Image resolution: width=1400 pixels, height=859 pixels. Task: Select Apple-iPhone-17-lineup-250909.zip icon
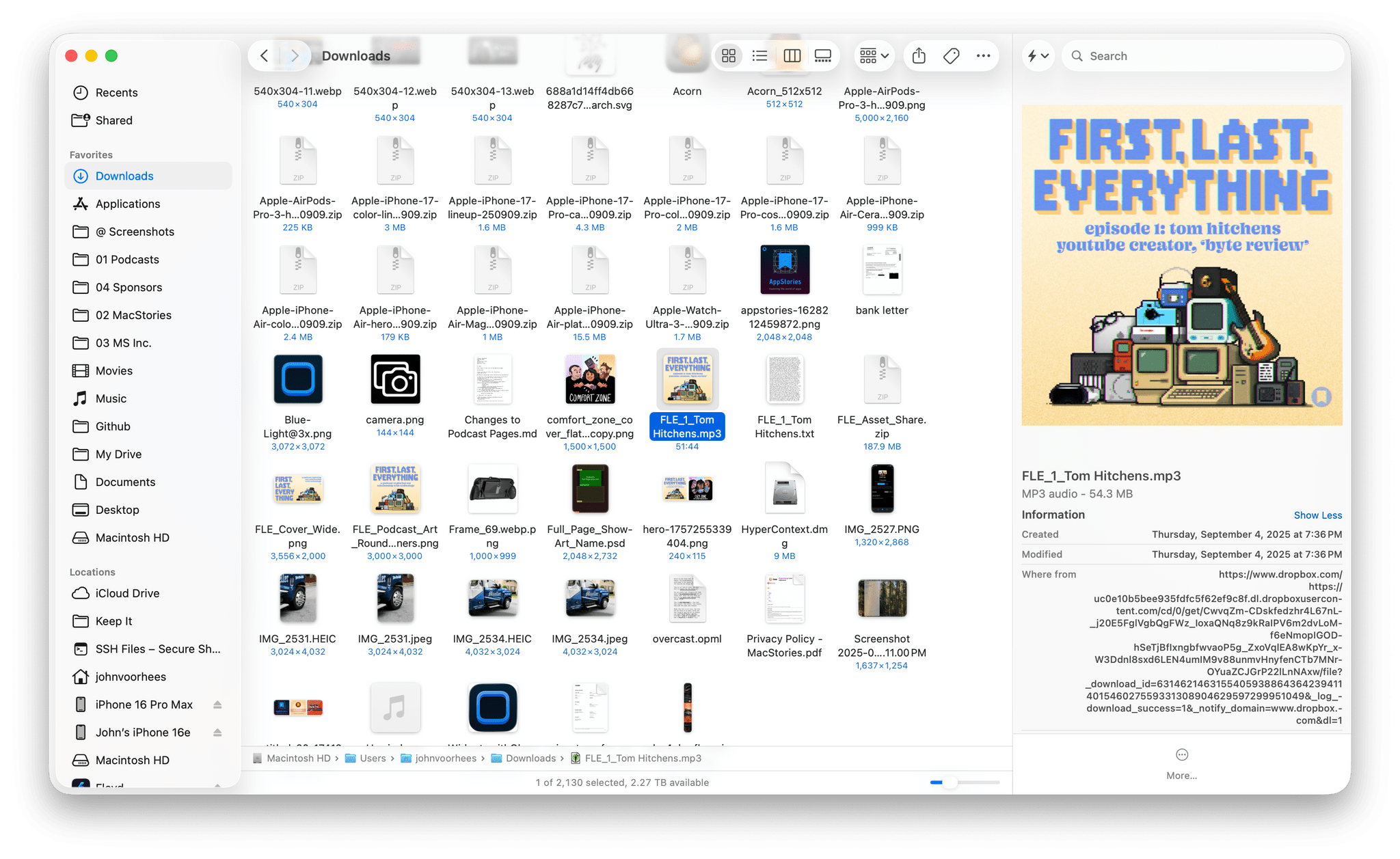pos(492,160)
